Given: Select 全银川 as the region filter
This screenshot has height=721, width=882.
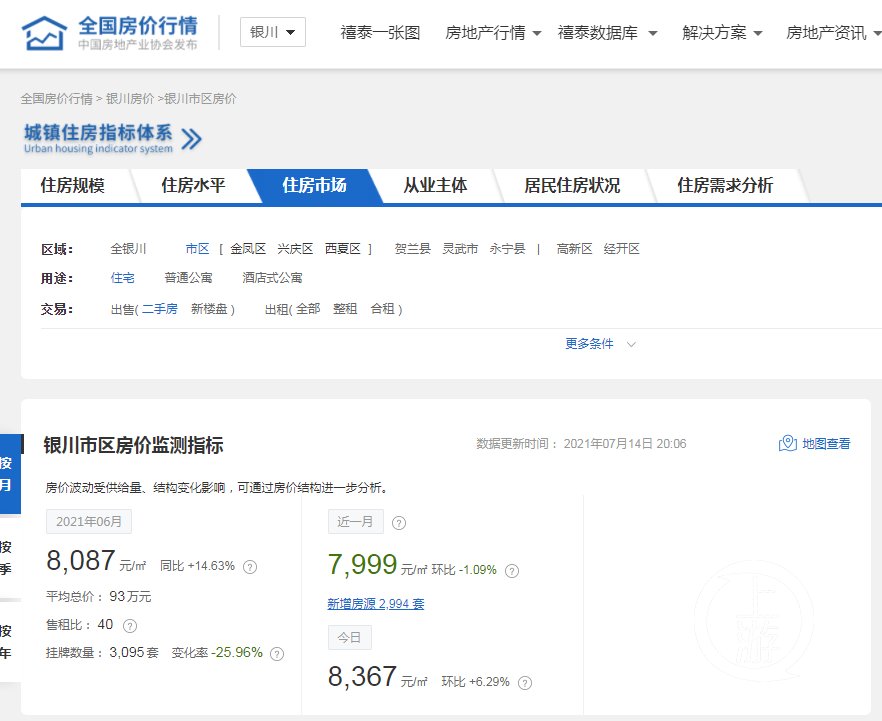Looking at the screenshot, I should tap(128, 249).
